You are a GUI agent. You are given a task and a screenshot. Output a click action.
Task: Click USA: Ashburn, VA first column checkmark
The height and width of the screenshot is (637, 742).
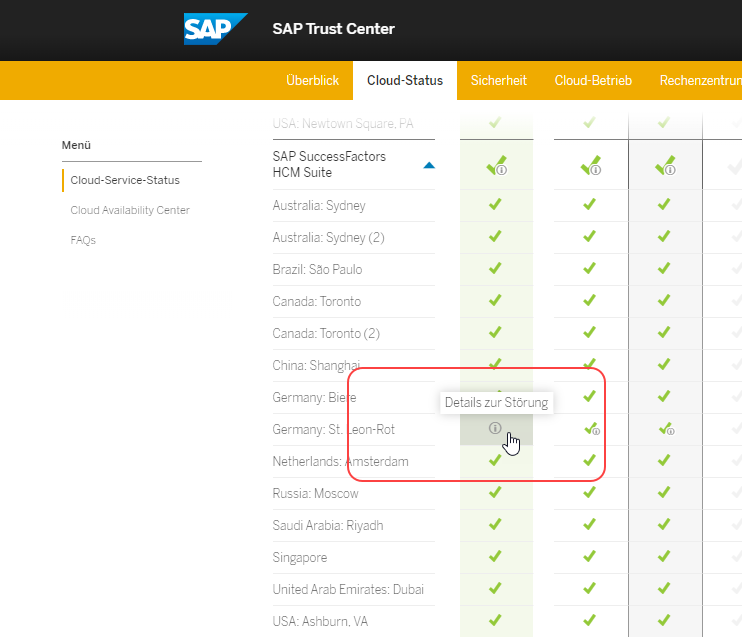[495, 620]
